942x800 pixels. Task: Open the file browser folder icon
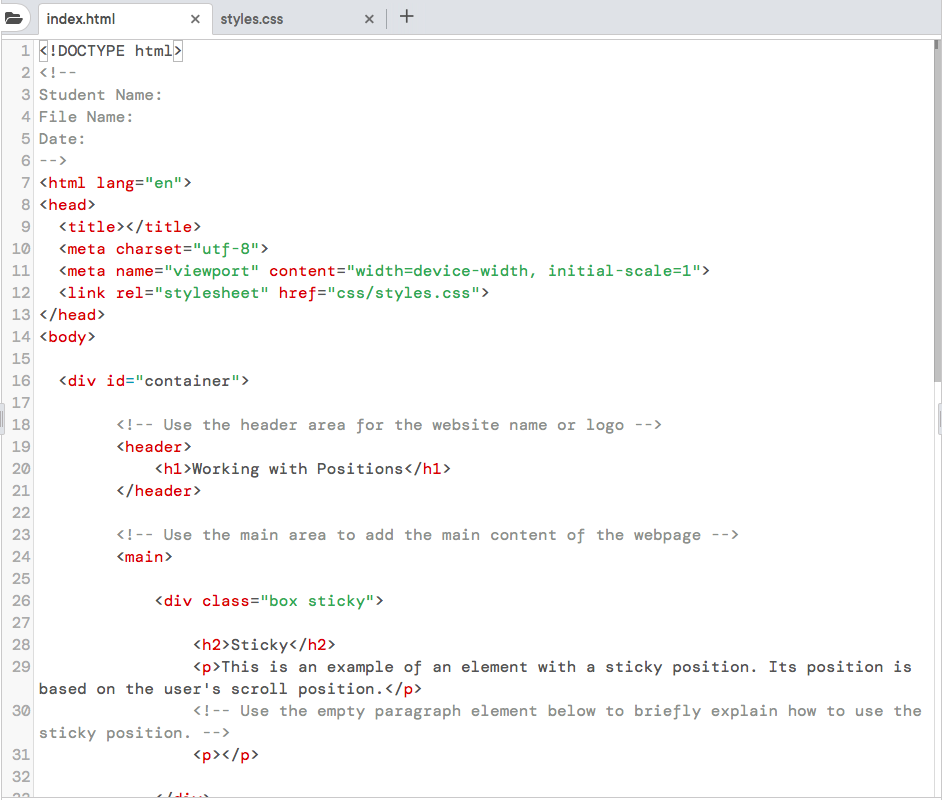13,18
